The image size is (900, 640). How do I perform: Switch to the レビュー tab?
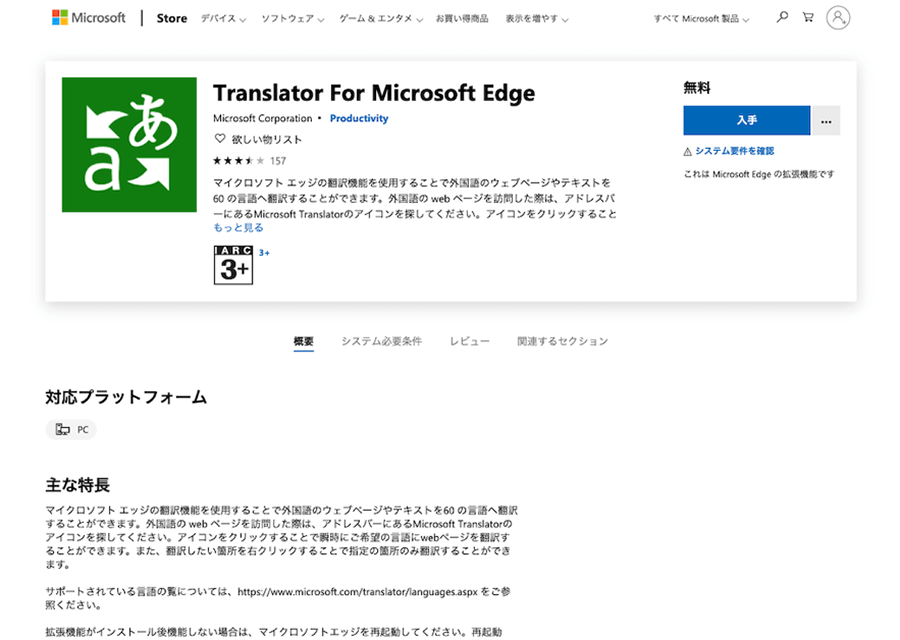(470, 342)
